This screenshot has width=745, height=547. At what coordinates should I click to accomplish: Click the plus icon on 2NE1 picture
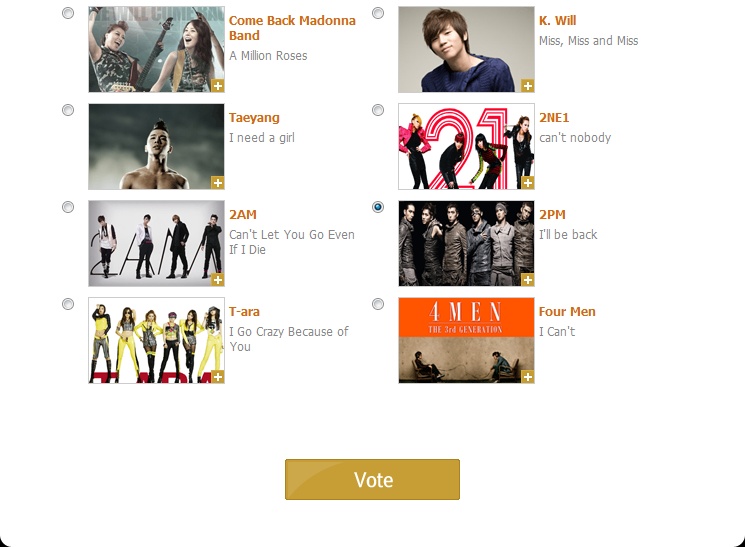click(527, 183)
